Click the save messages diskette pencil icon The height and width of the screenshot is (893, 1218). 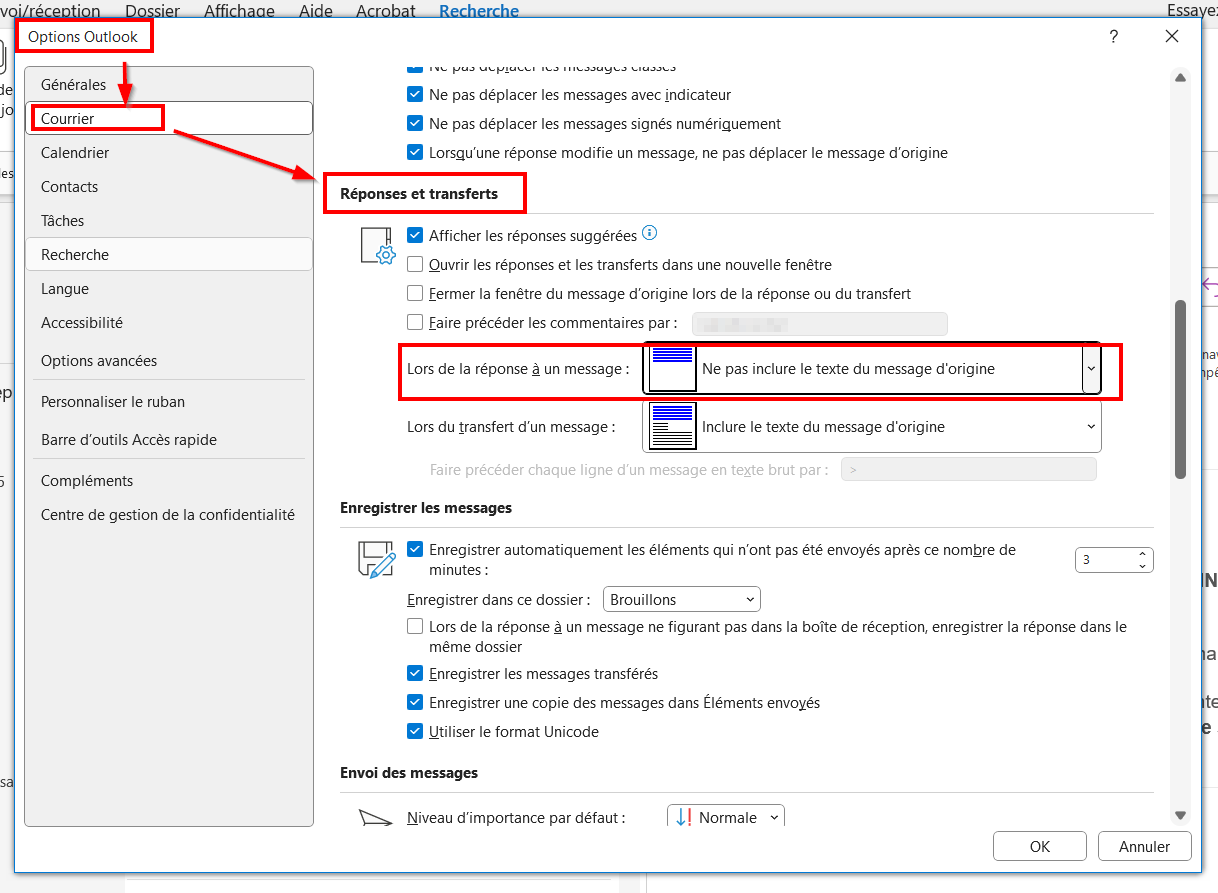click(x=377, y=559)
